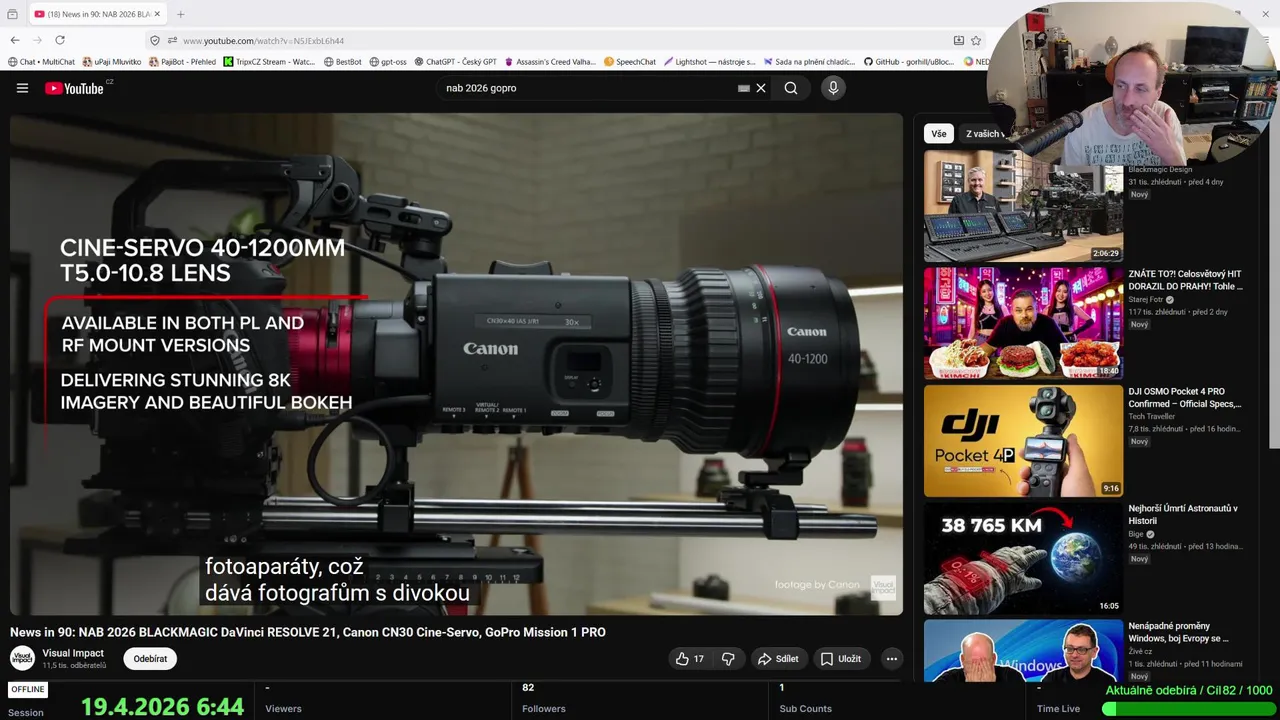Open Nenápadné proměny Windows video title

coord(1179,632)
